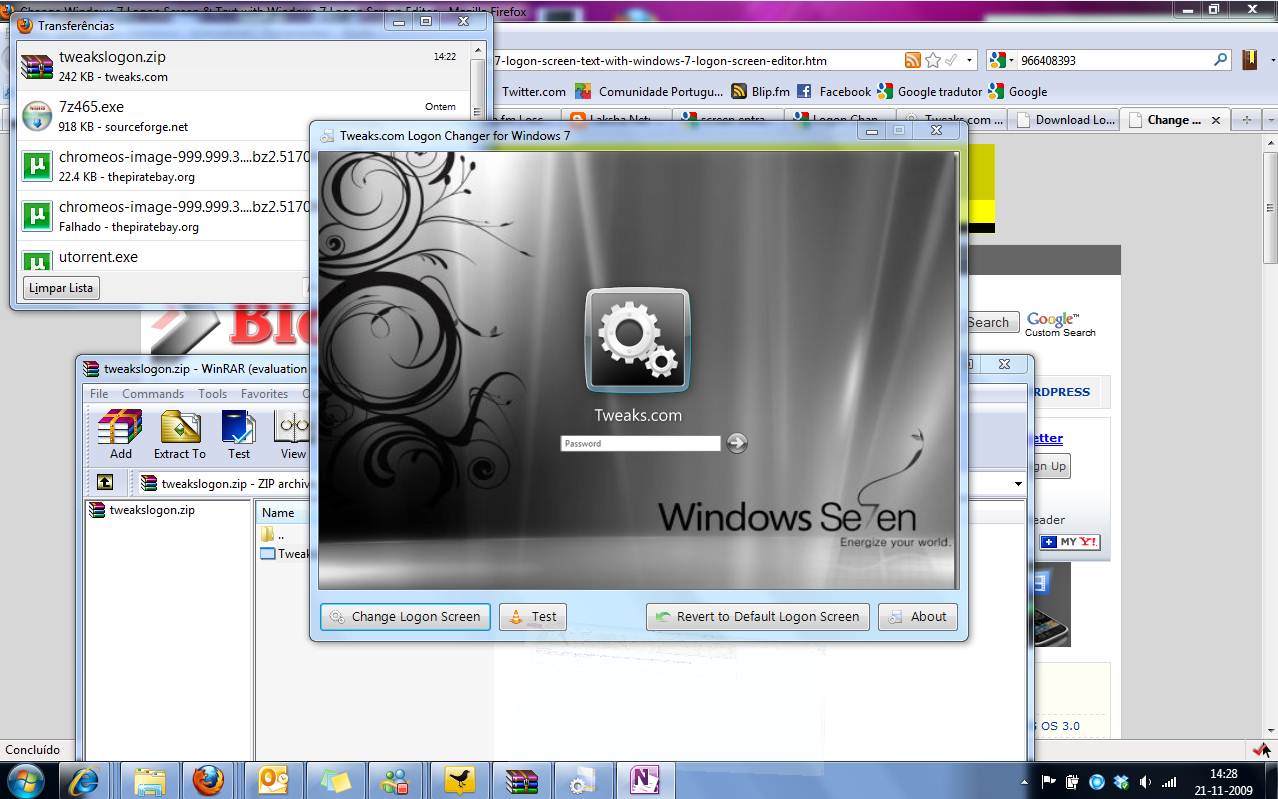Viewport: 1278px width, 799px height.
Task: Open the Commands menu in WinRAR
Action: [x=153, y=394]
